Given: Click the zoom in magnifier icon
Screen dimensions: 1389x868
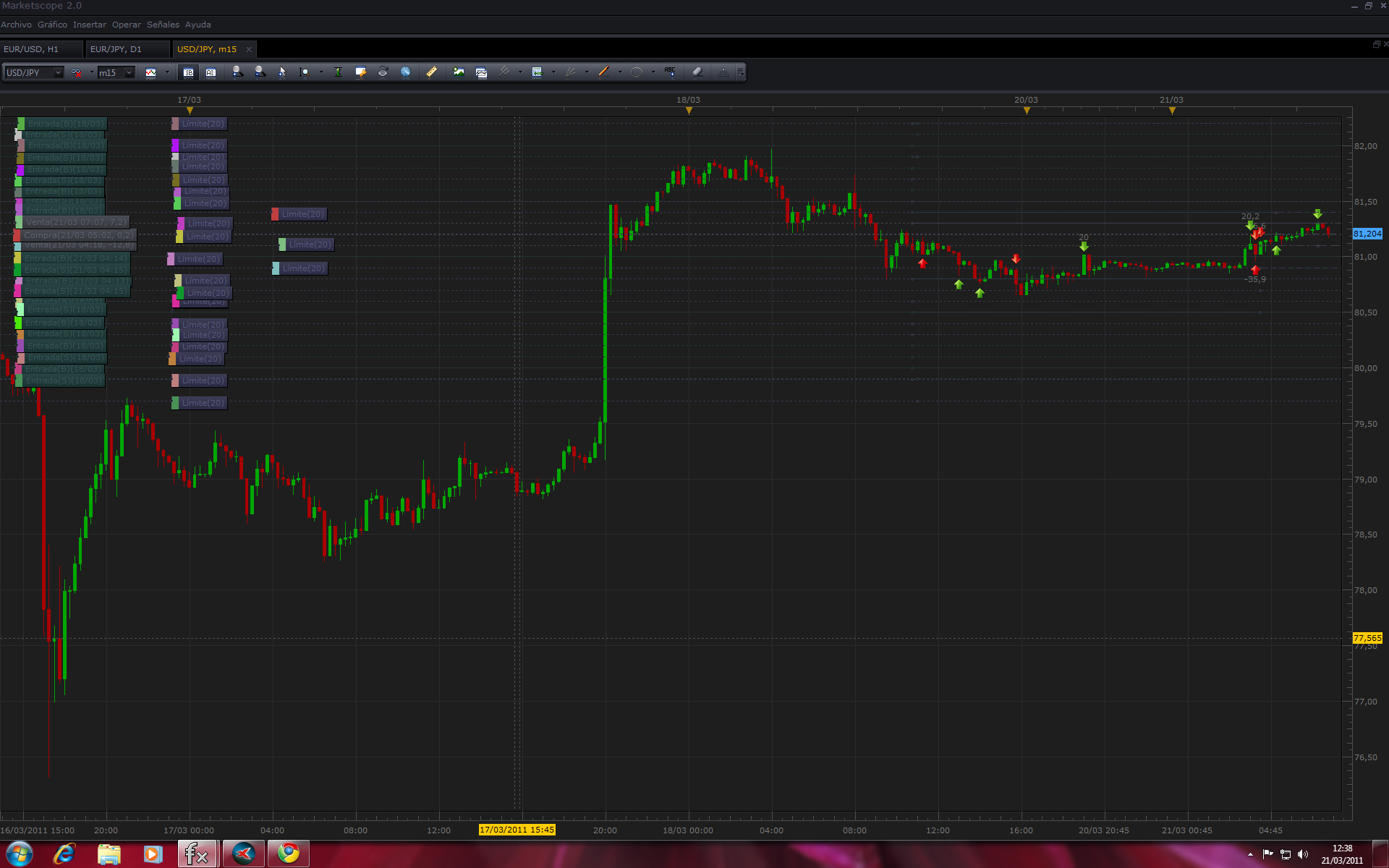Looking at the screenshot, I should pos(237,72).
